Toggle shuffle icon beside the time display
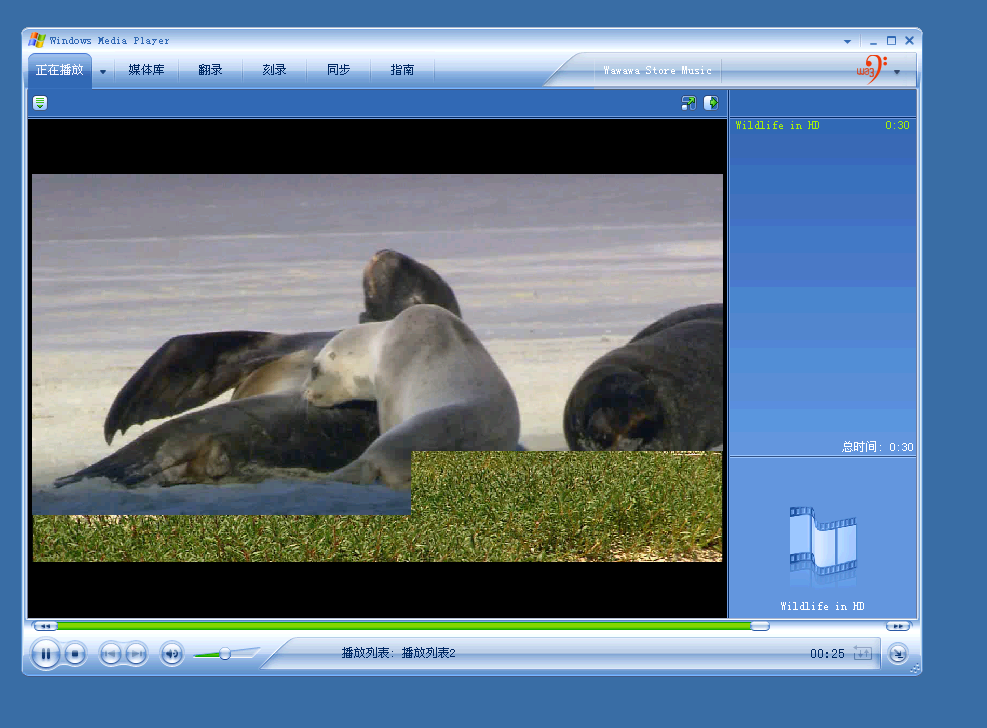Image resolution: width=987 pixels, height=728 pixels. 862,654
